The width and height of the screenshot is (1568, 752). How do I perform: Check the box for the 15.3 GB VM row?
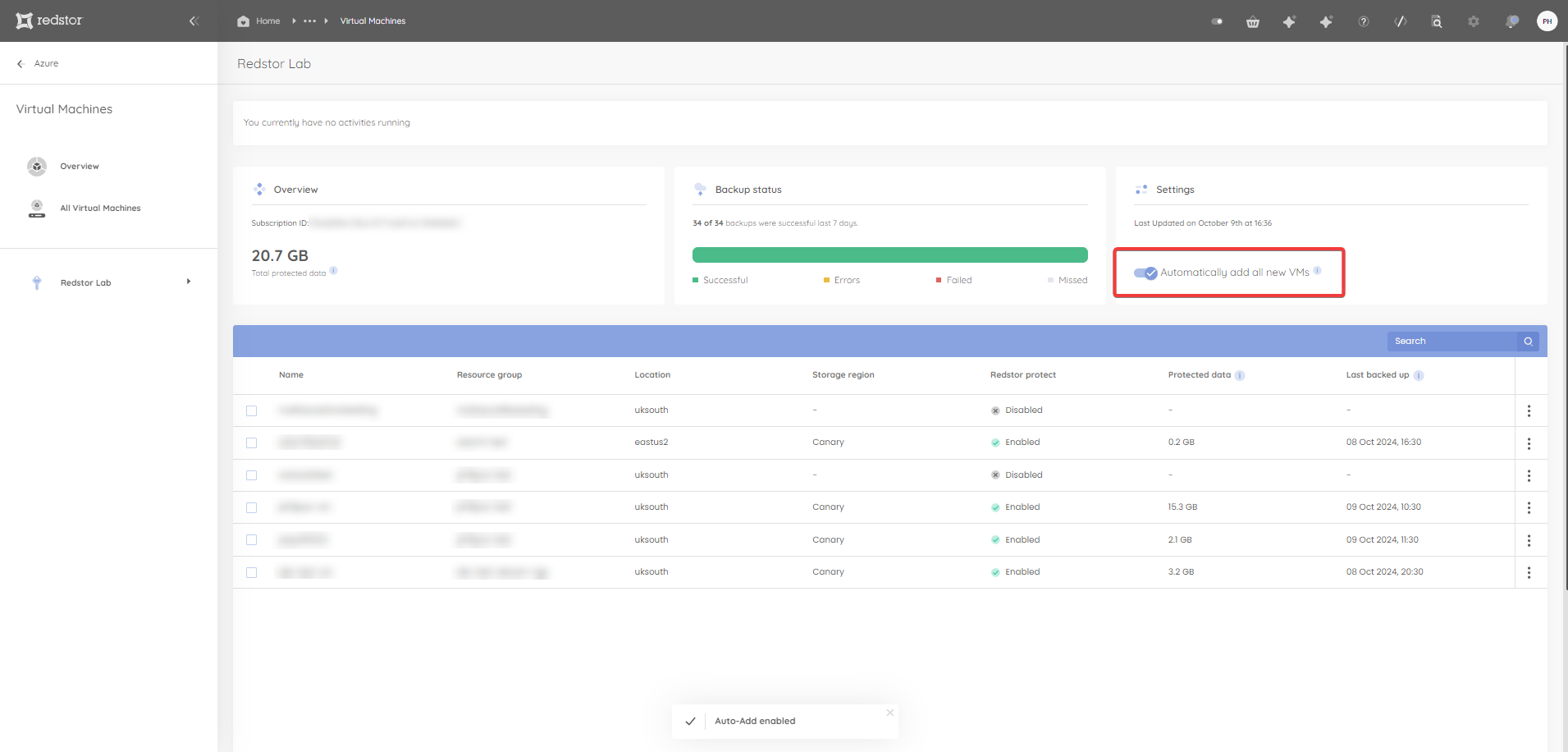tap(252, 508)
